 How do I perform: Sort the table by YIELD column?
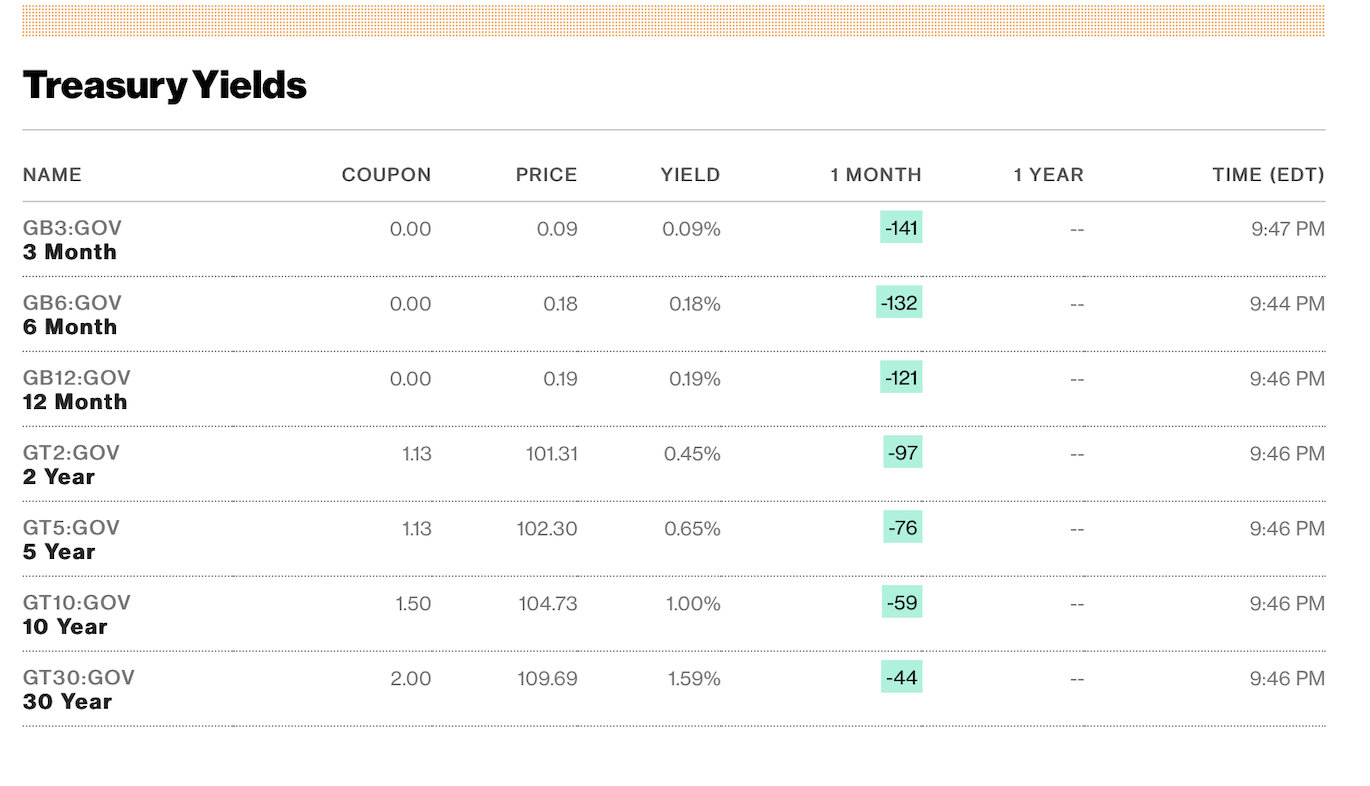690,174
